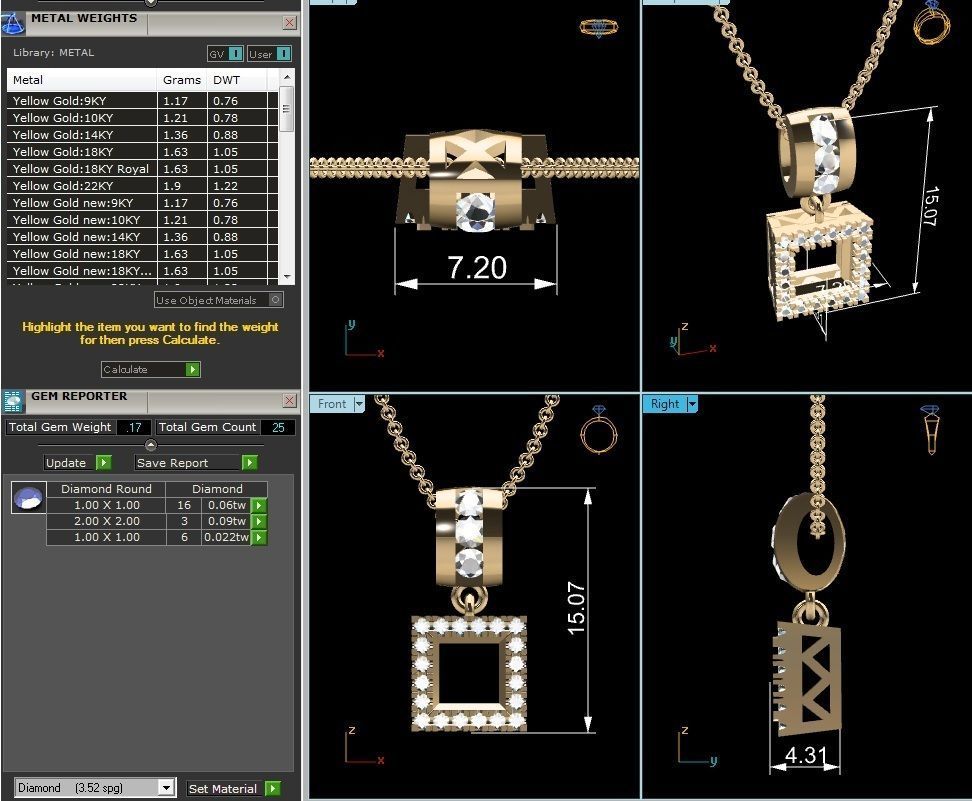Click the ring view icon in Front viewport
Screen dimensions: 972x801
pos(599,429)
